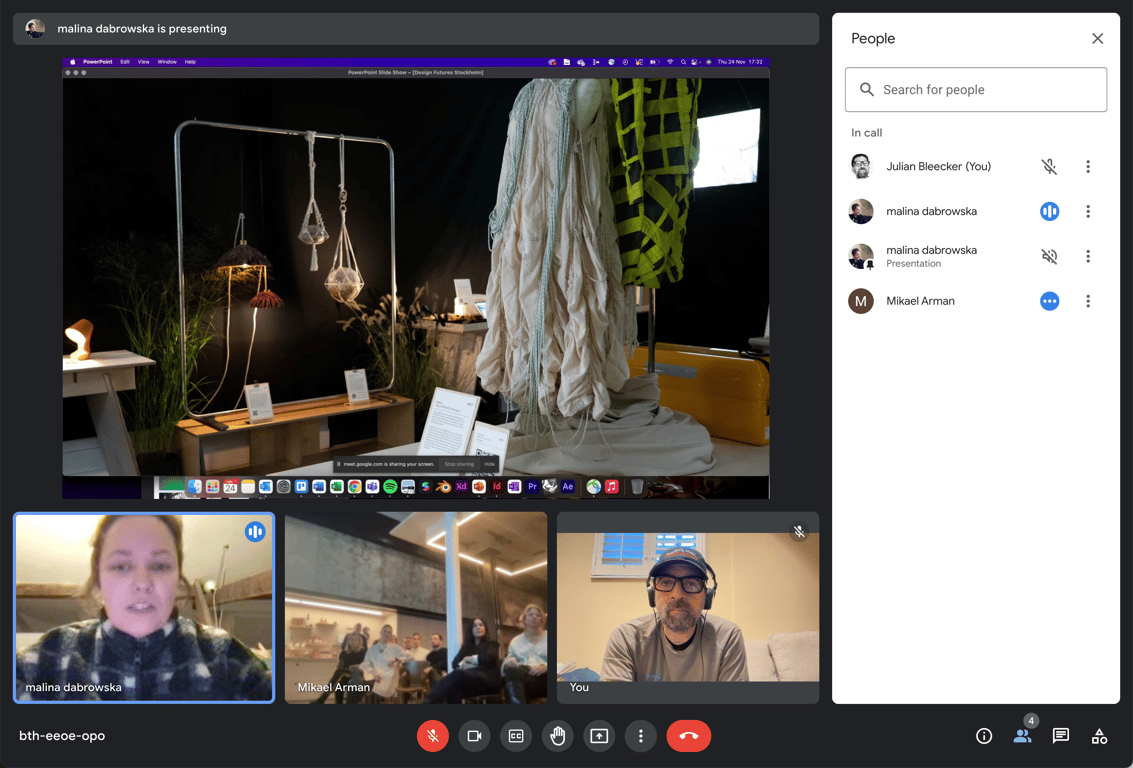Turn off camera in bottom bar
The height and width of the screenshot is (768, 1133).
coord(474,735)
